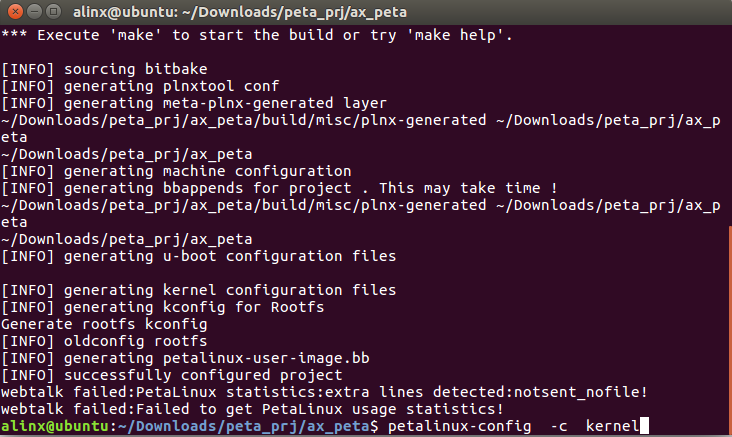Click the word notsent_nofile in the webtalk error
Screen dimensions: 732x437
[576, 392]
